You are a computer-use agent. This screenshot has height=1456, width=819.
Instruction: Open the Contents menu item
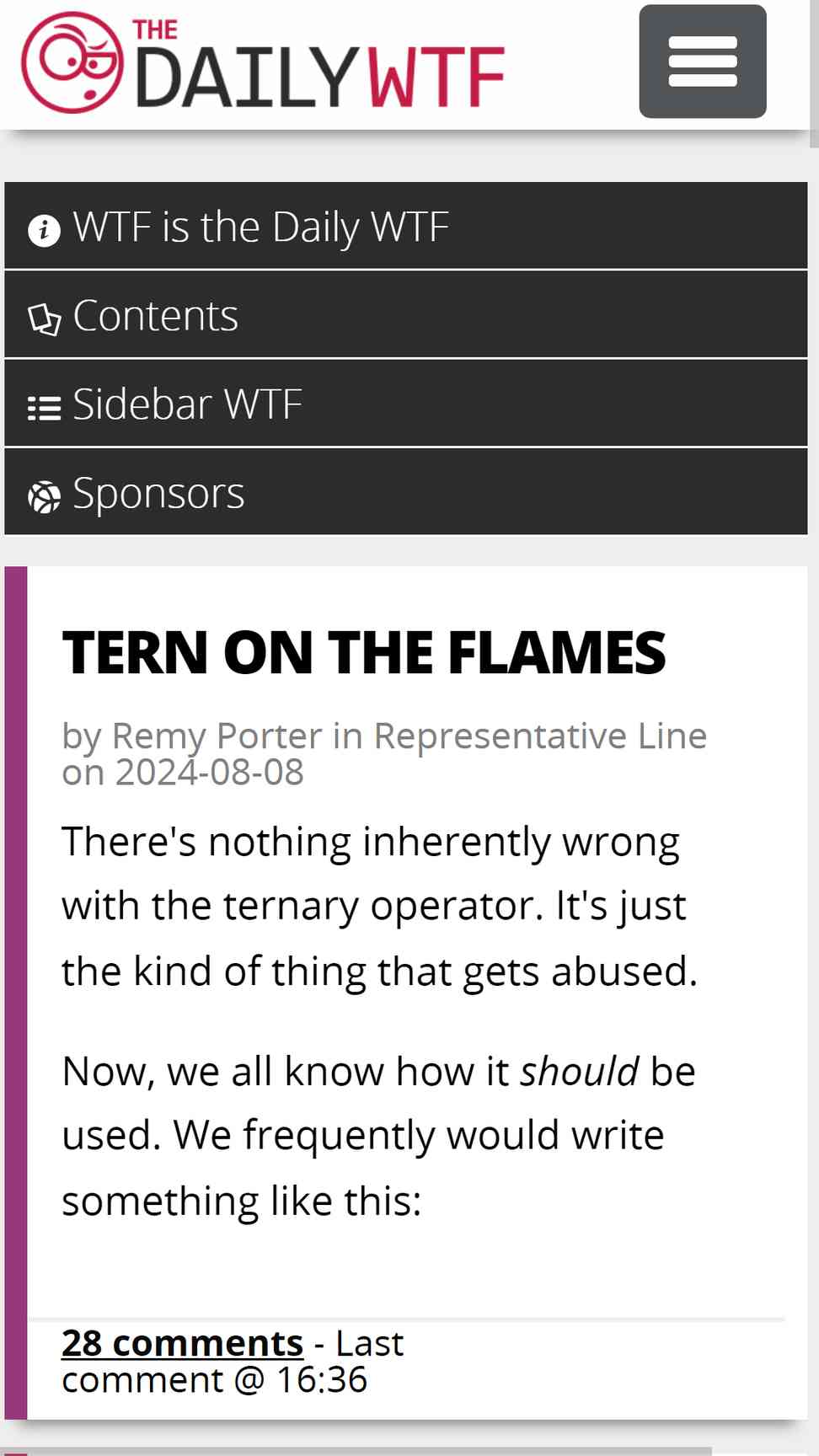point(406,315)
